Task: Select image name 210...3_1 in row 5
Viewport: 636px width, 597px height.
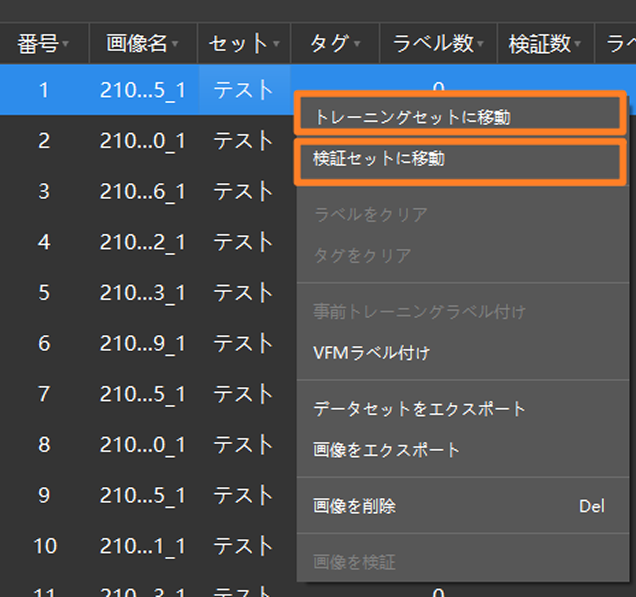Action: pyautogui.click(x=143, y=293)
